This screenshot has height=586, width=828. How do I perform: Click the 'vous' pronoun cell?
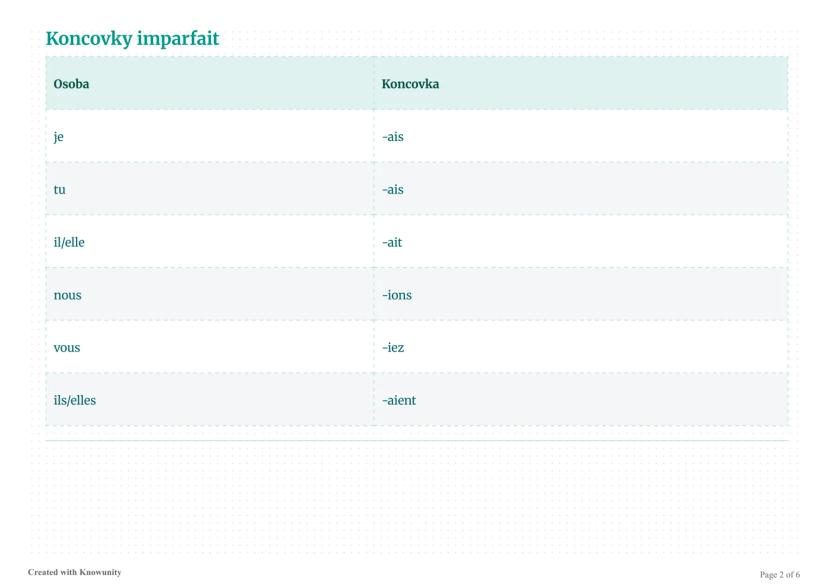click(x=67, y=348)
